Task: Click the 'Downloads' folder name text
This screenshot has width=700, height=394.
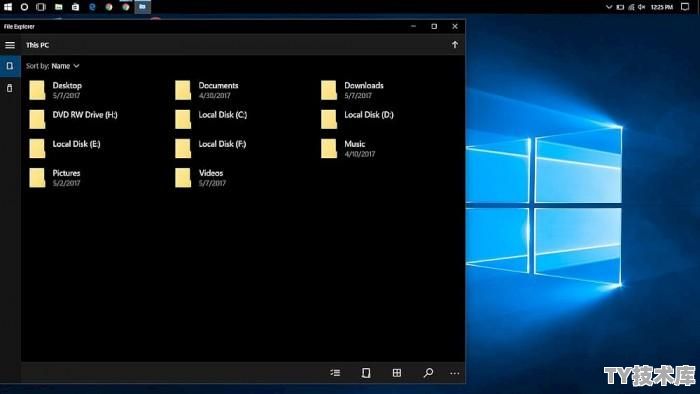Action: pyautogui.click(x=364, y=85)
